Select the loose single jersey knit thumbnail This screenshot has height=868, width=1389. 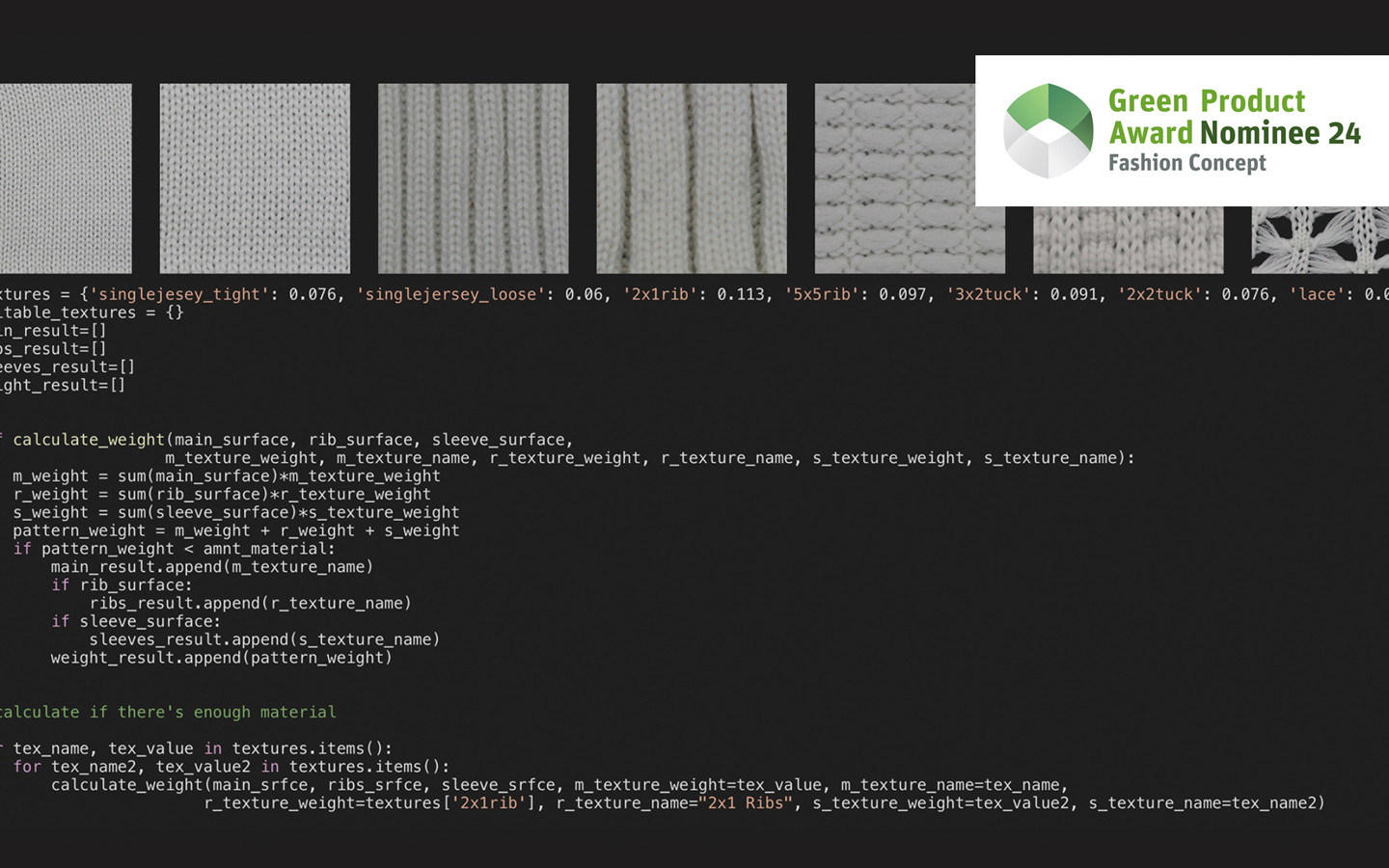[255, 178]
